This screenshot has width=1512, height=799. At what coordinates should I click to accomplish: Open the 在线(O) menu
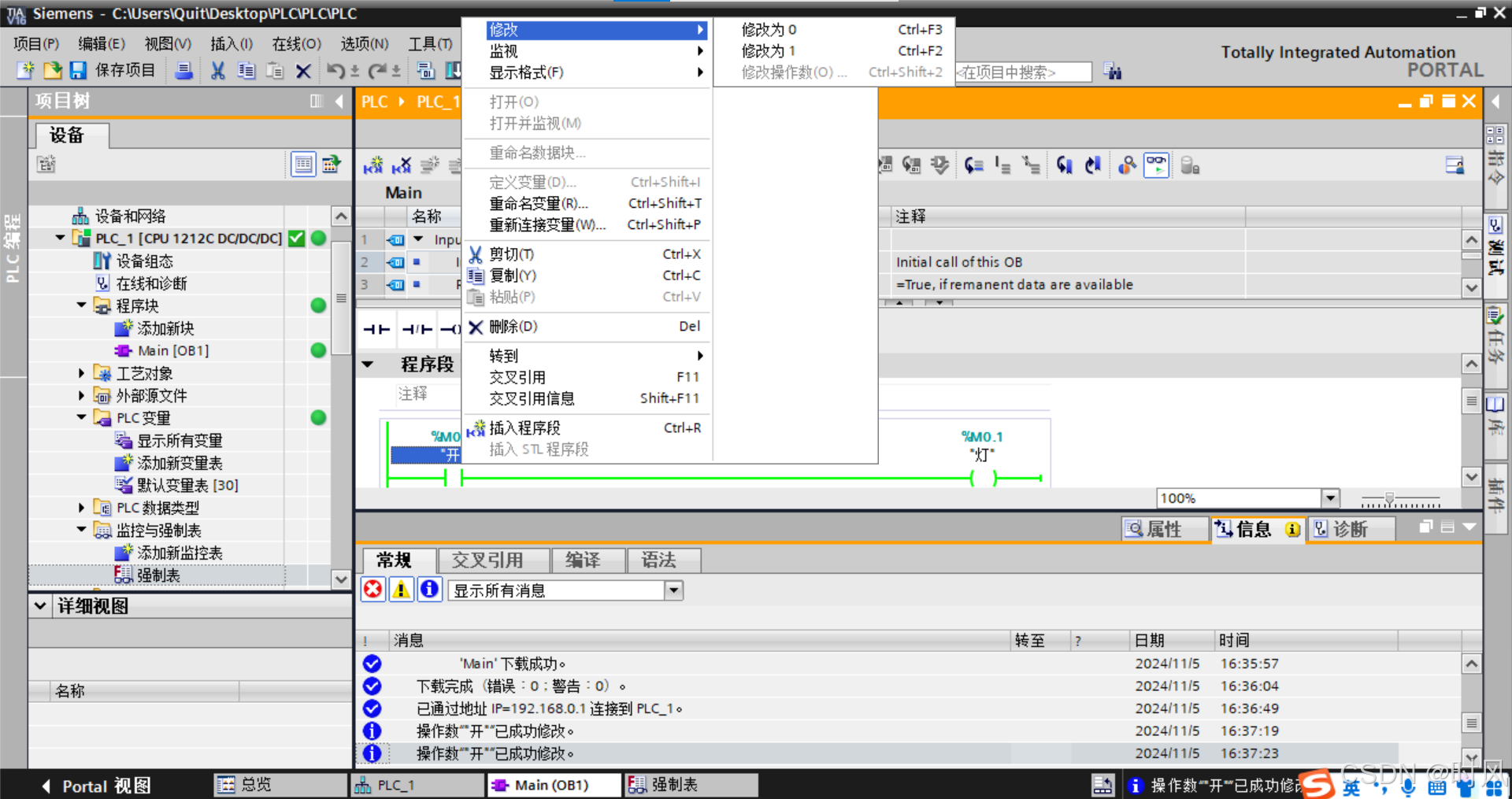click(x=296, y=44)
